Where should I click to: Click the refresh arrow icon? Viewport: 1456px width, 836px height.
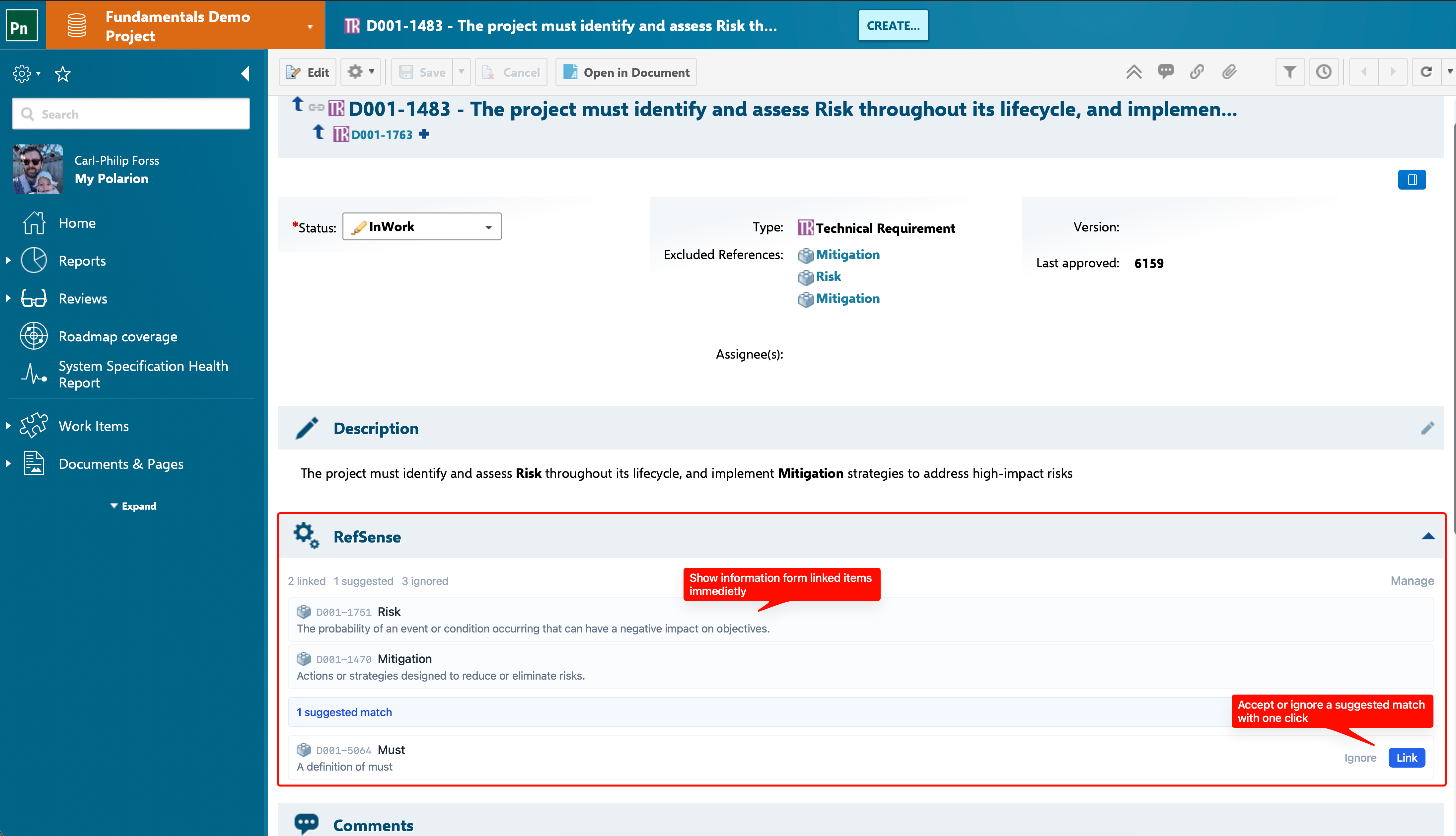(x=1425, y=72)
